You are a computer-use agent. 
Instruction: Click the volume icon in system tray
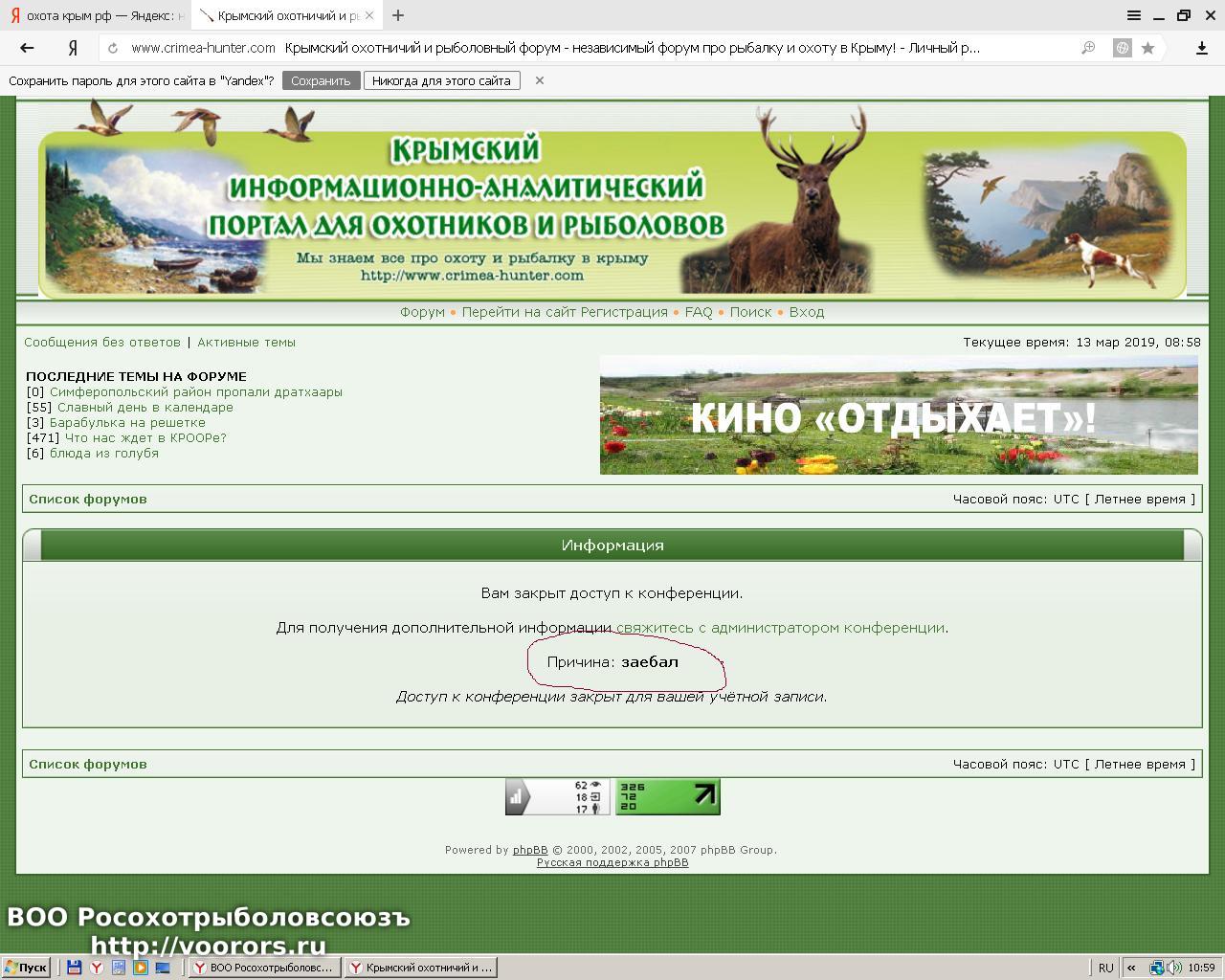[x=1174, y=968]
